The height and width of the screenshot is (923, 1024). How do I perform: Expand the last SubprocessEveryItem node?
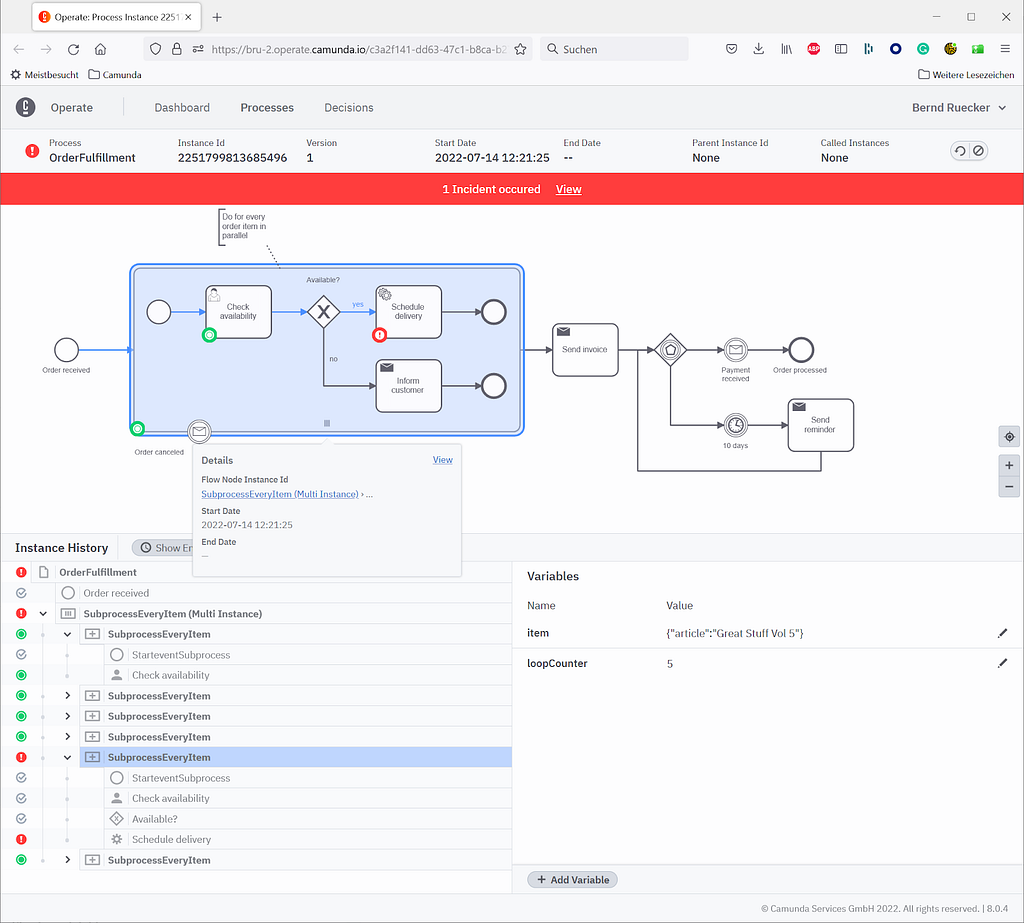click(67, 860)
